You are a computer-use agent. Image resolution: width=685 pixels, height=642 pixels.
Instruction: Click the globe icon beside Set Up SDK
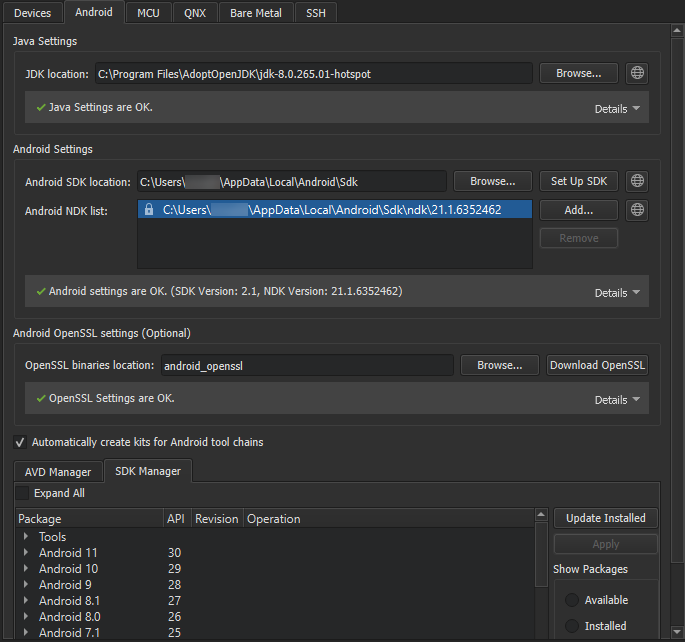637,181
